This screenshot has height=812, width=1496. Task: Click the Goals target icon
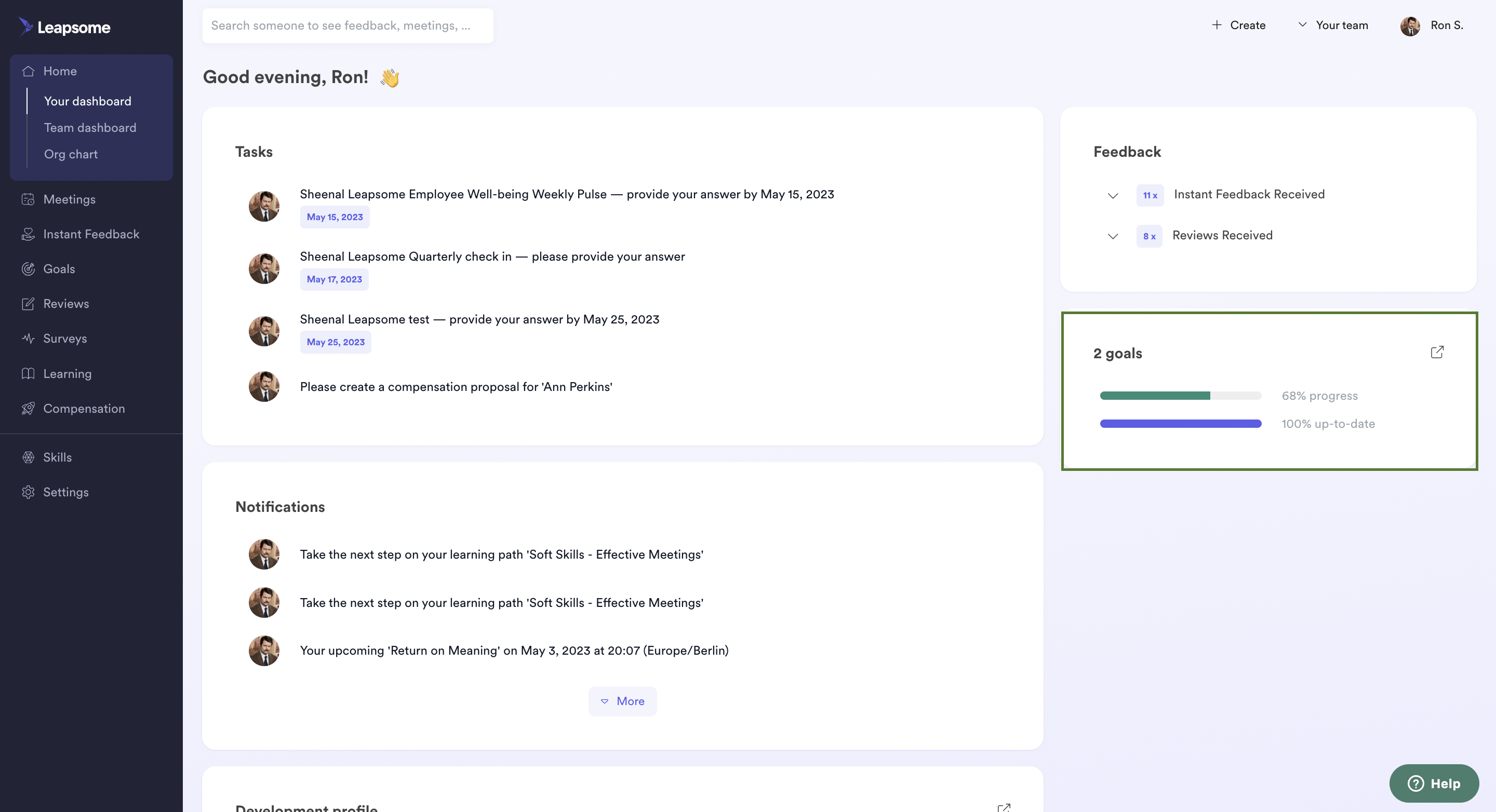28,269
